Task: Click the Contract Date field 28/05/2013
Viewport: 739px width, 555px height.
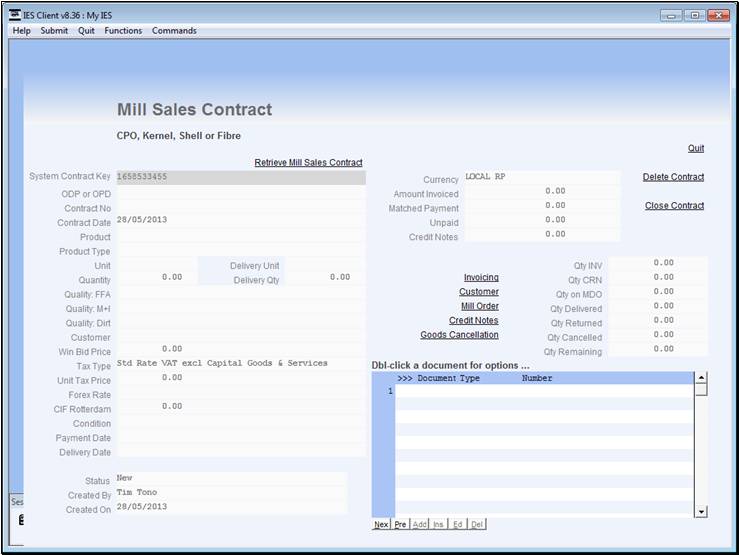Action: (241, 221)
